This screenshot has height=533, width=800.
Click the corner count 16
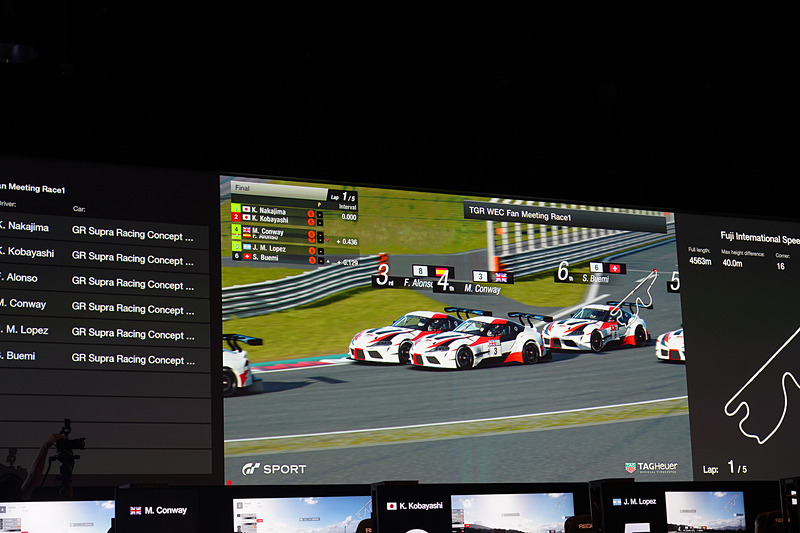780,266
